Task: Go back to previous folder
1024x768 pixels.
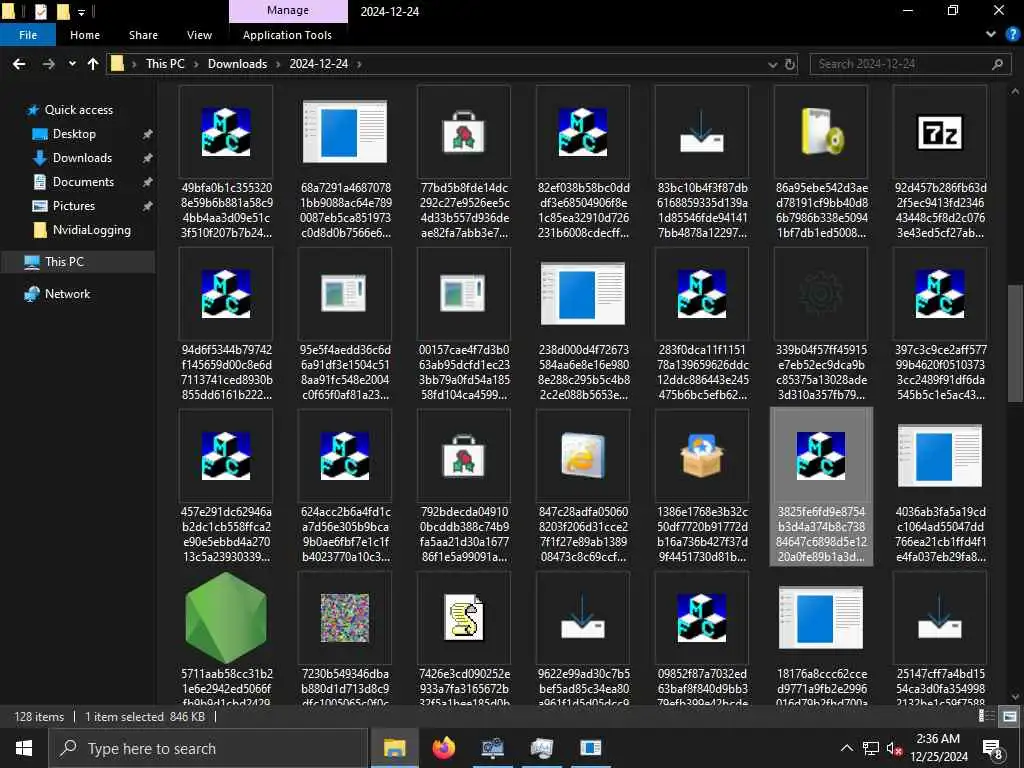Action: [20, 64]
